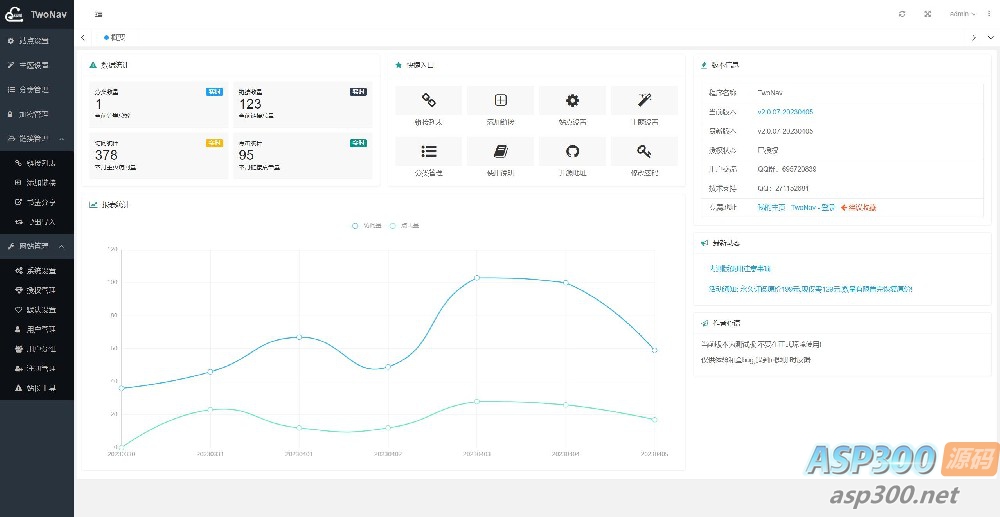Open the gear settings quick-entry tile

pyautogui.click(x=572, y=100)
